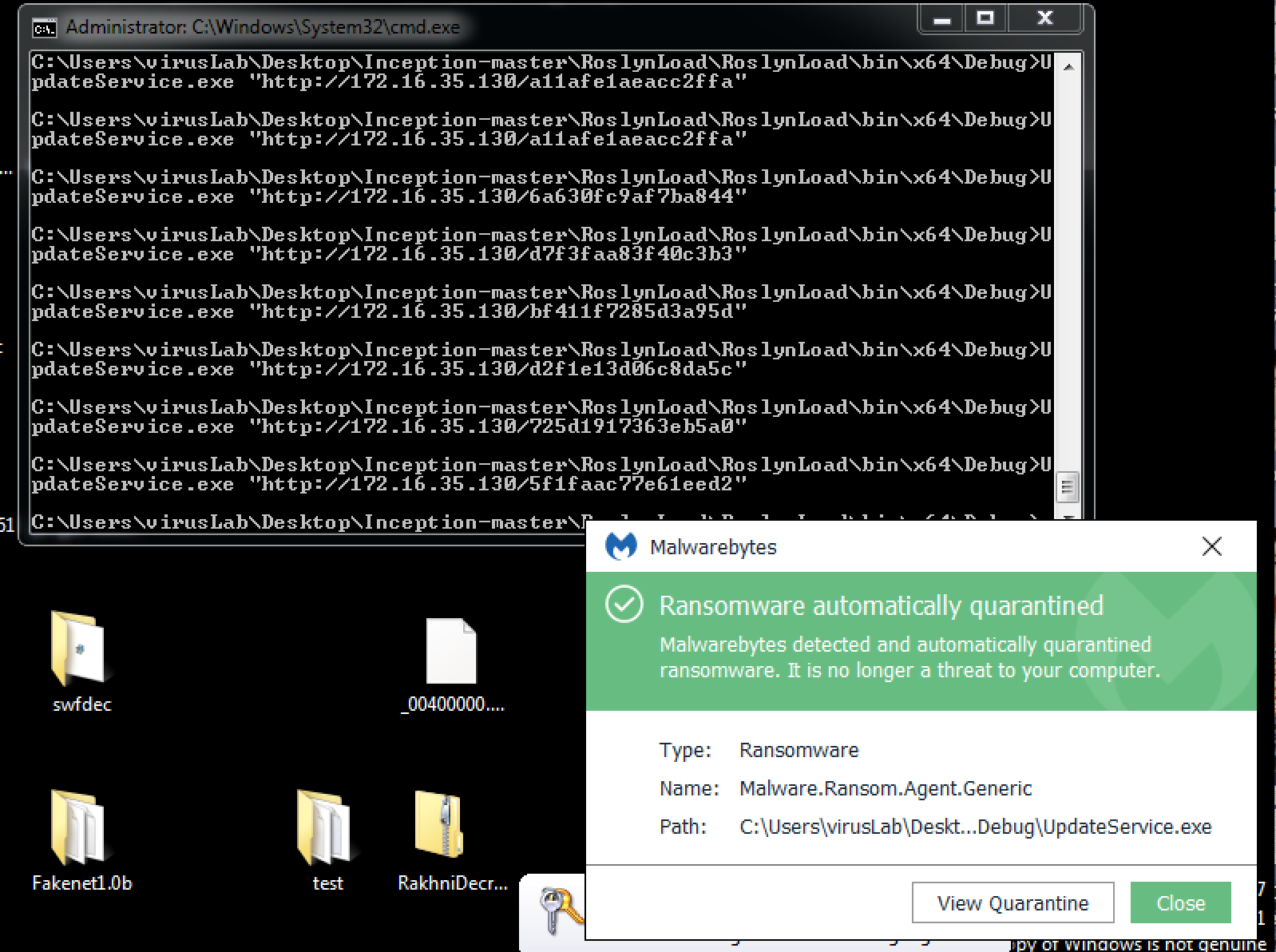Image resolution: width=1276 pixels, height=952 pixels.
Task: Close the cmd.exe window
Action: pos(1044,19)
